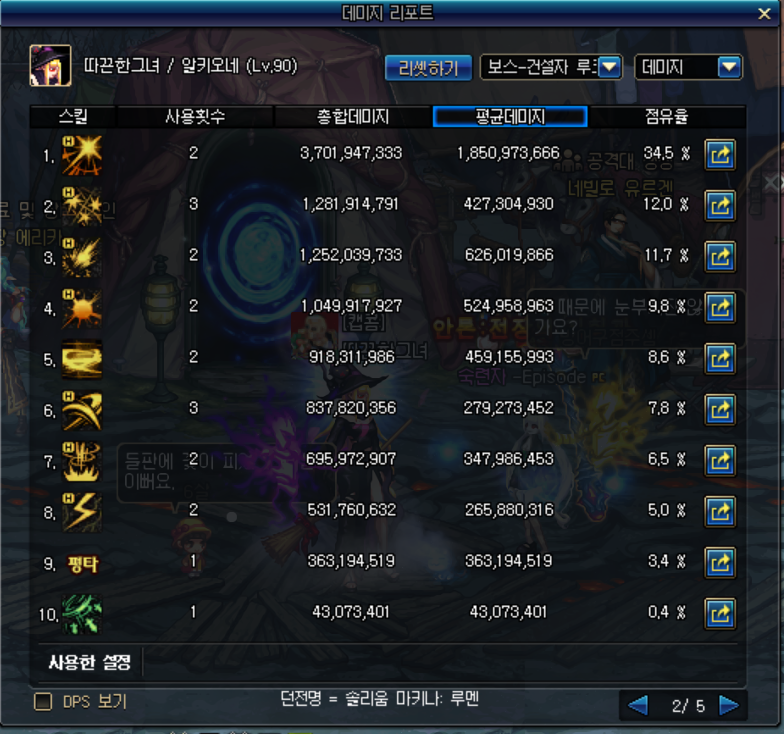This screenshot has height=734, width=784.
Task: Go to previous page arrow
Action: coord(638,706)
